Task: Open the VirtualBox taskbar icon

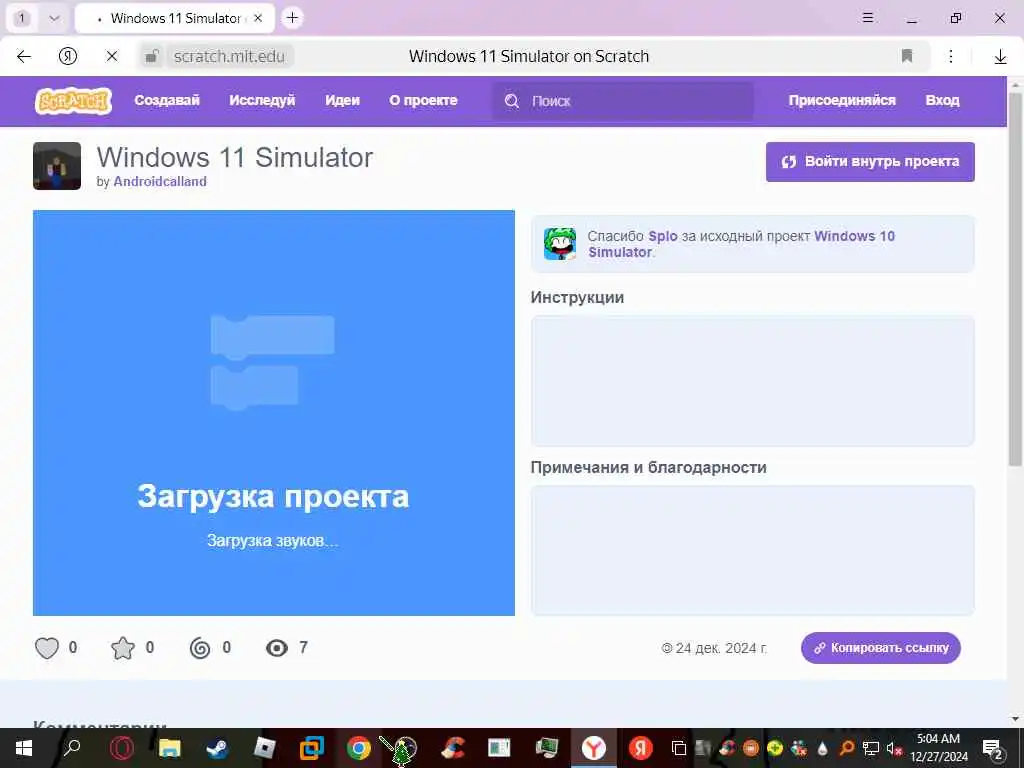Action: (312, 748)
